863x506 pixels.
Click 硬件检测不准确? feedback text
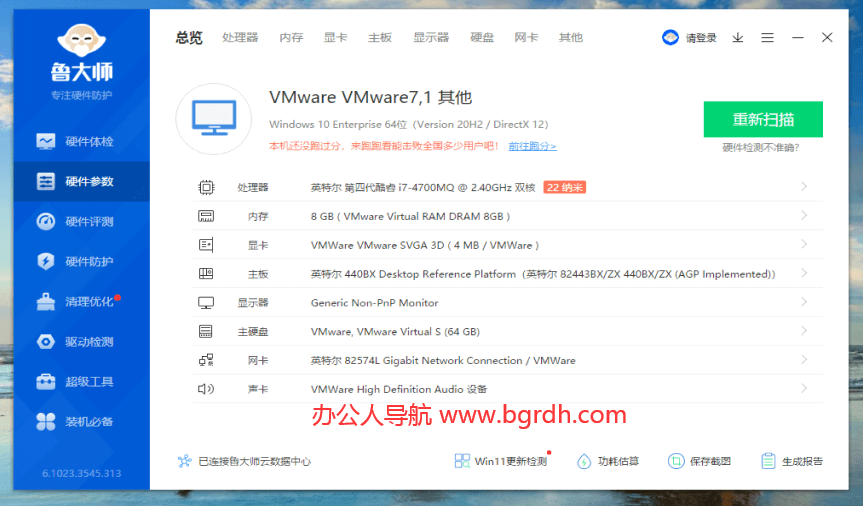(x=762, y=148)
